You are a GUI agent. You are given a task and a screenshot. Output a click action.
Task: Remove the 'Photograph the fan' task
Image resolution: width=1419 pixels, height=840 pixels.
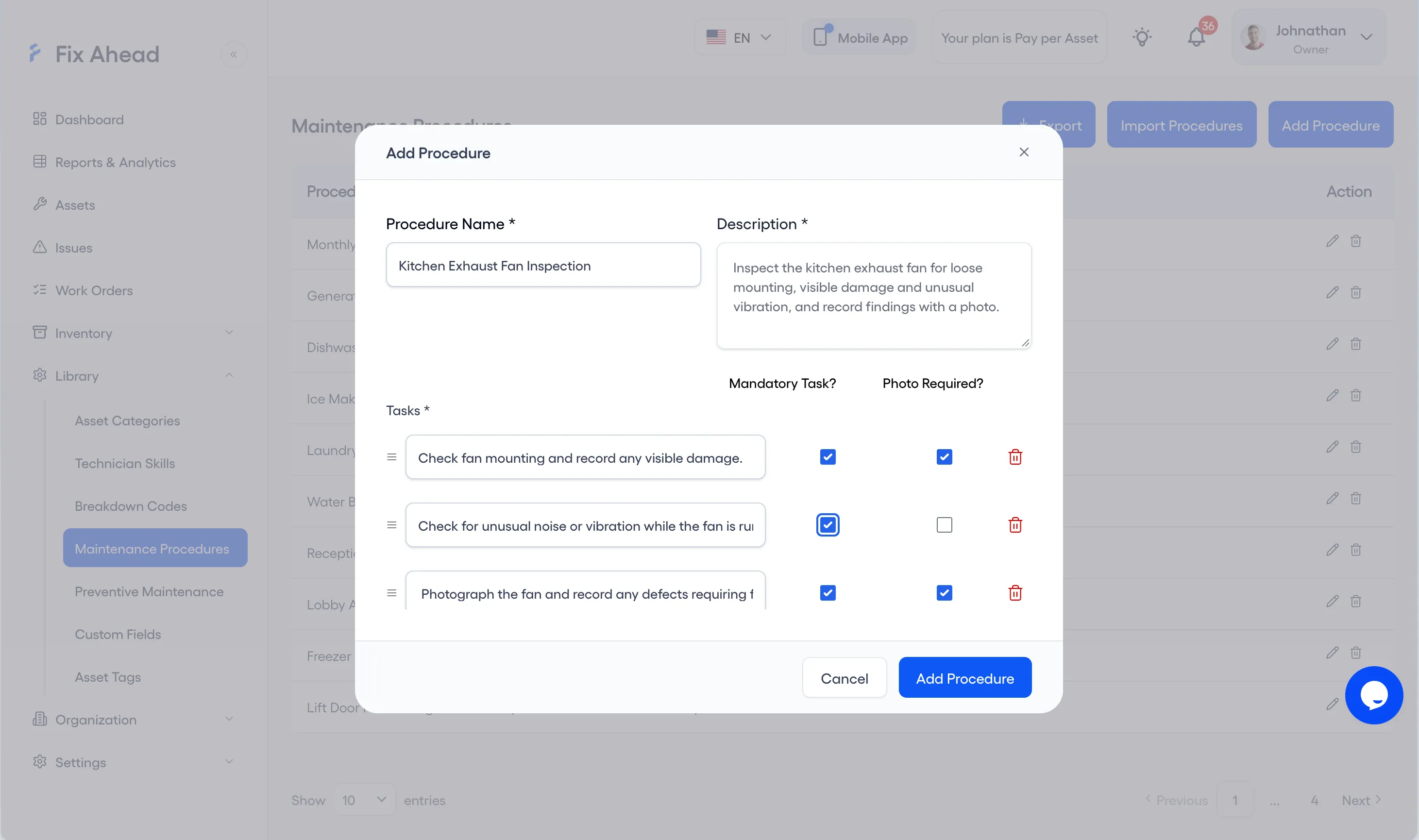point(1015,593)
